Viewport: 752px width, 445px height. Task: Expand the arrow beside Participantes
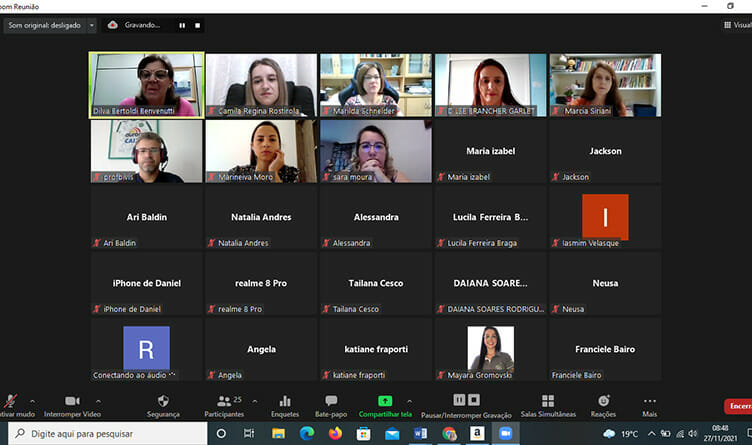254,400
